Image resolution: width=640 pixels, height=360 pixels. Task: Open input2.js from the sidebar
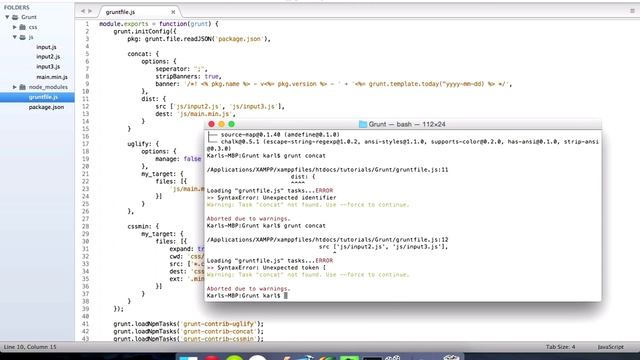coord(48,57)
